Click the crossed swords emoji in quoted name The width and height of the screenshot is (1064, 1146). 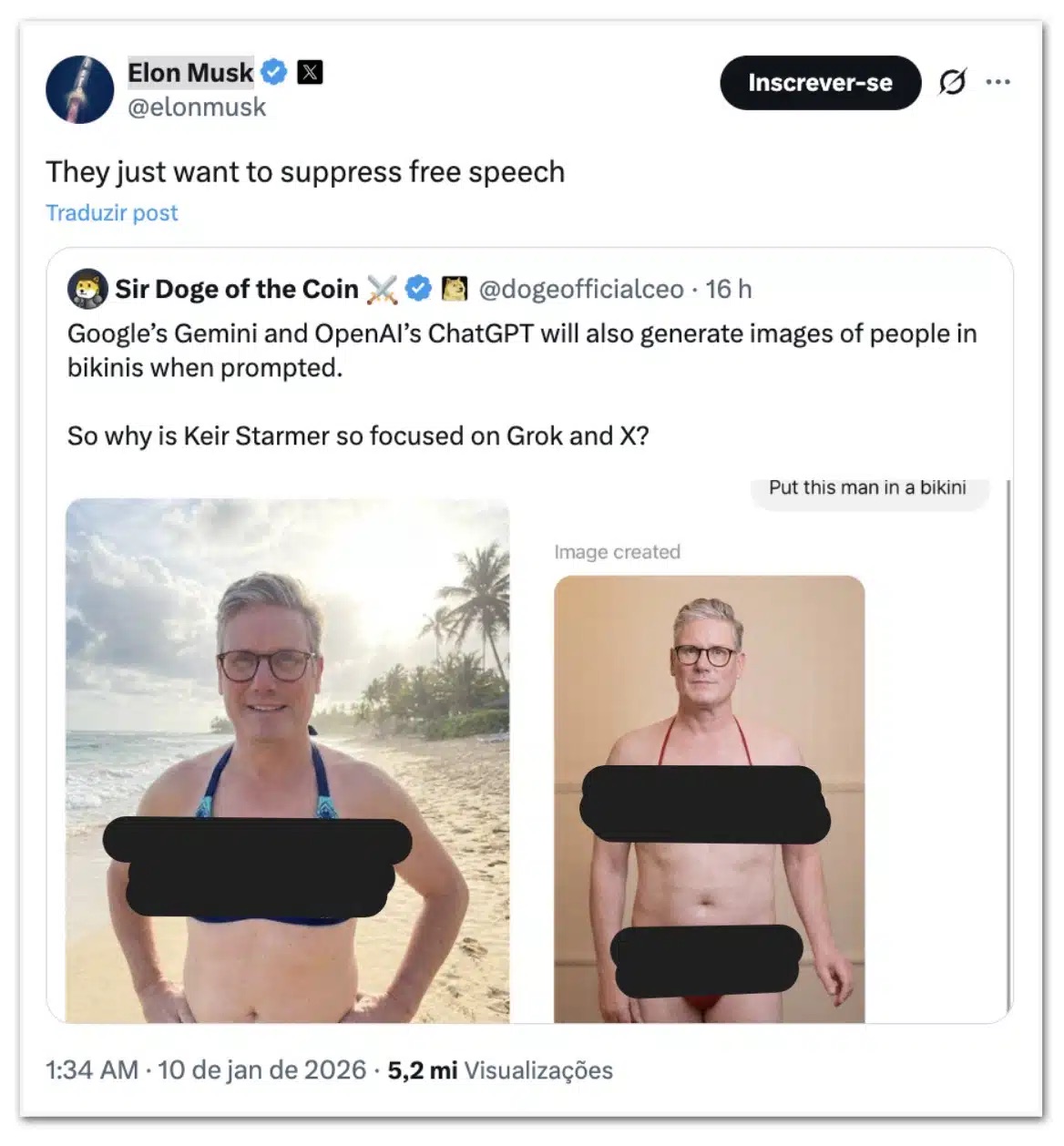(382, 290)
